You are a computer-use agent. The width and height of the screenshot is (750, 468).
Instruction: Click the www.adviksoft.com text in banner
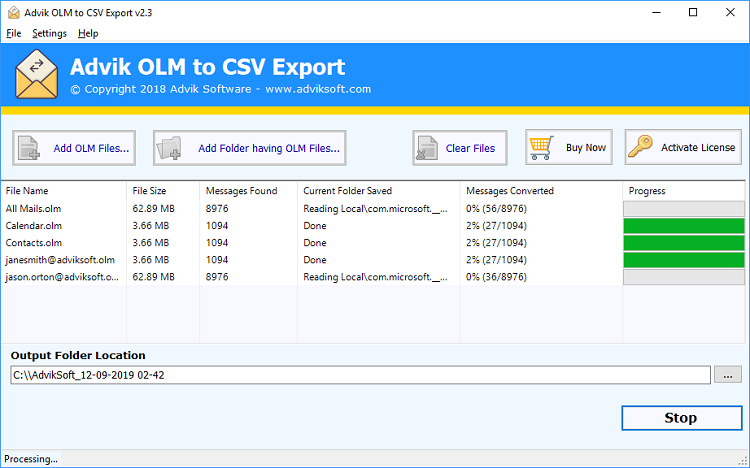(318, 89)
